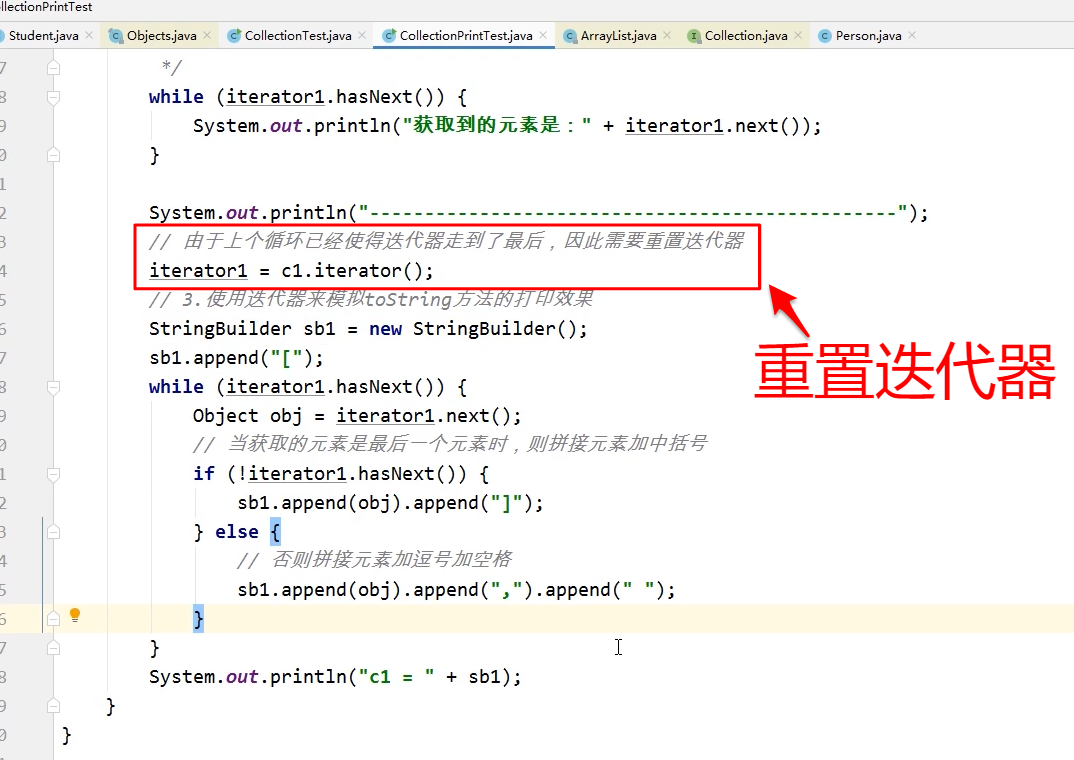The width and height of the screenshot is (1074, 760).
Task: Close the Collection.java tab
Action: [x=798, y=35]
